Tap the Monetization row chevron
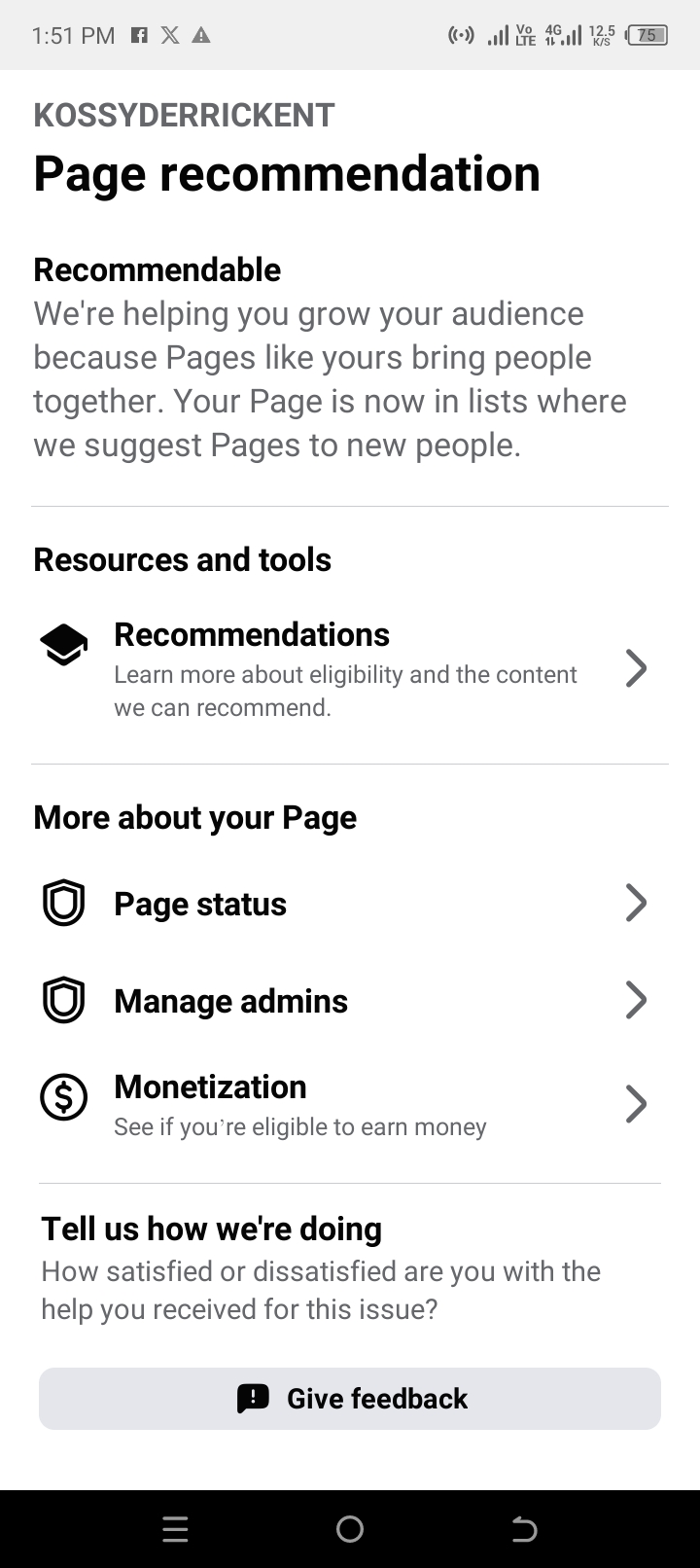This screenshot has height=1568, width=700. (636, 1104)
